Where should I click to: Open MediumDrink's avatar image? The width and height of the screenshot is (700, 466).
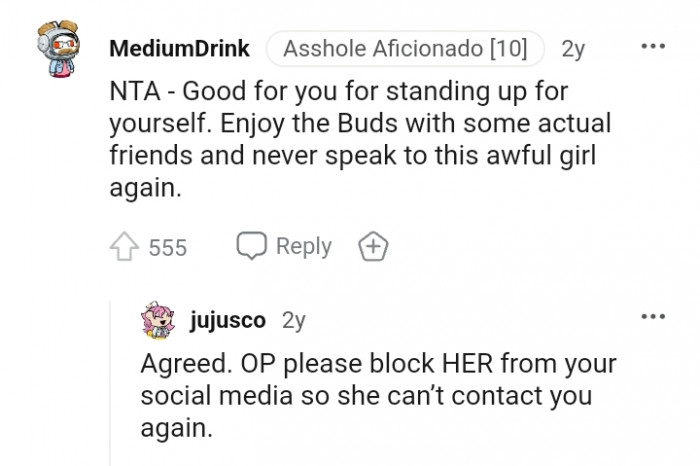click(68, 50)
